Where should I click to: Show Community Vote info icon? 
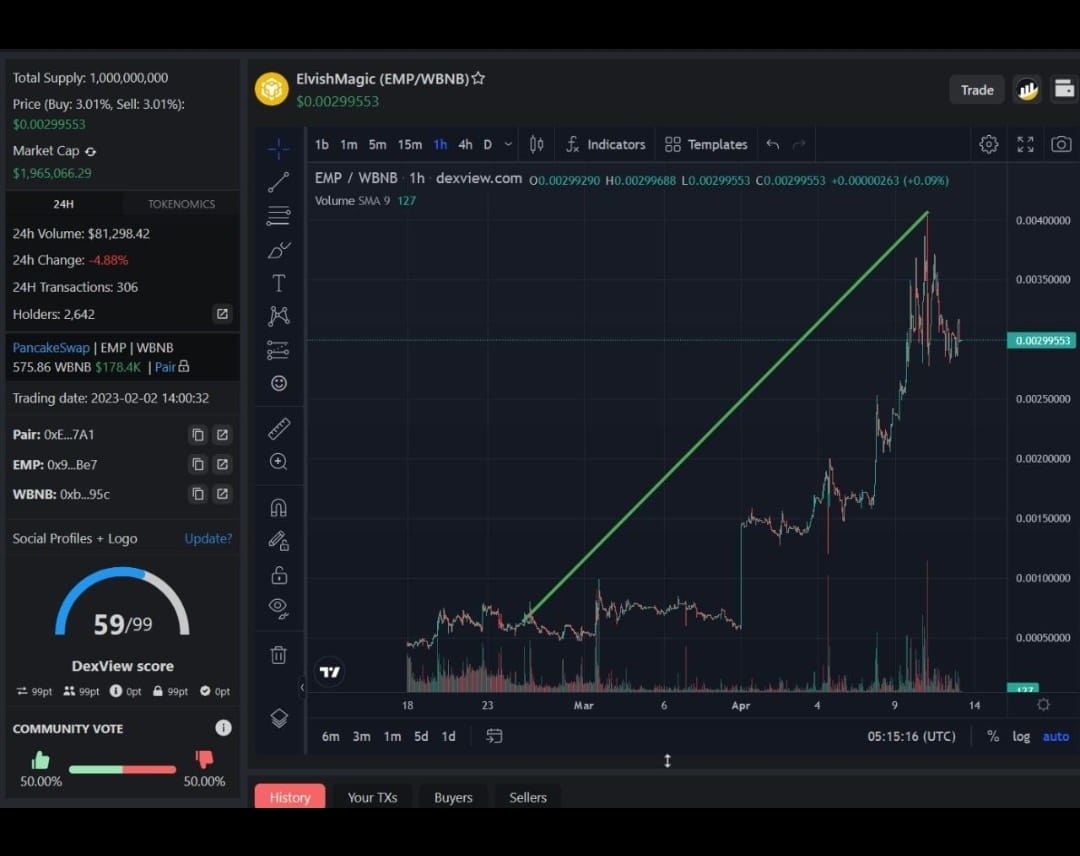(x=223, y=728)
